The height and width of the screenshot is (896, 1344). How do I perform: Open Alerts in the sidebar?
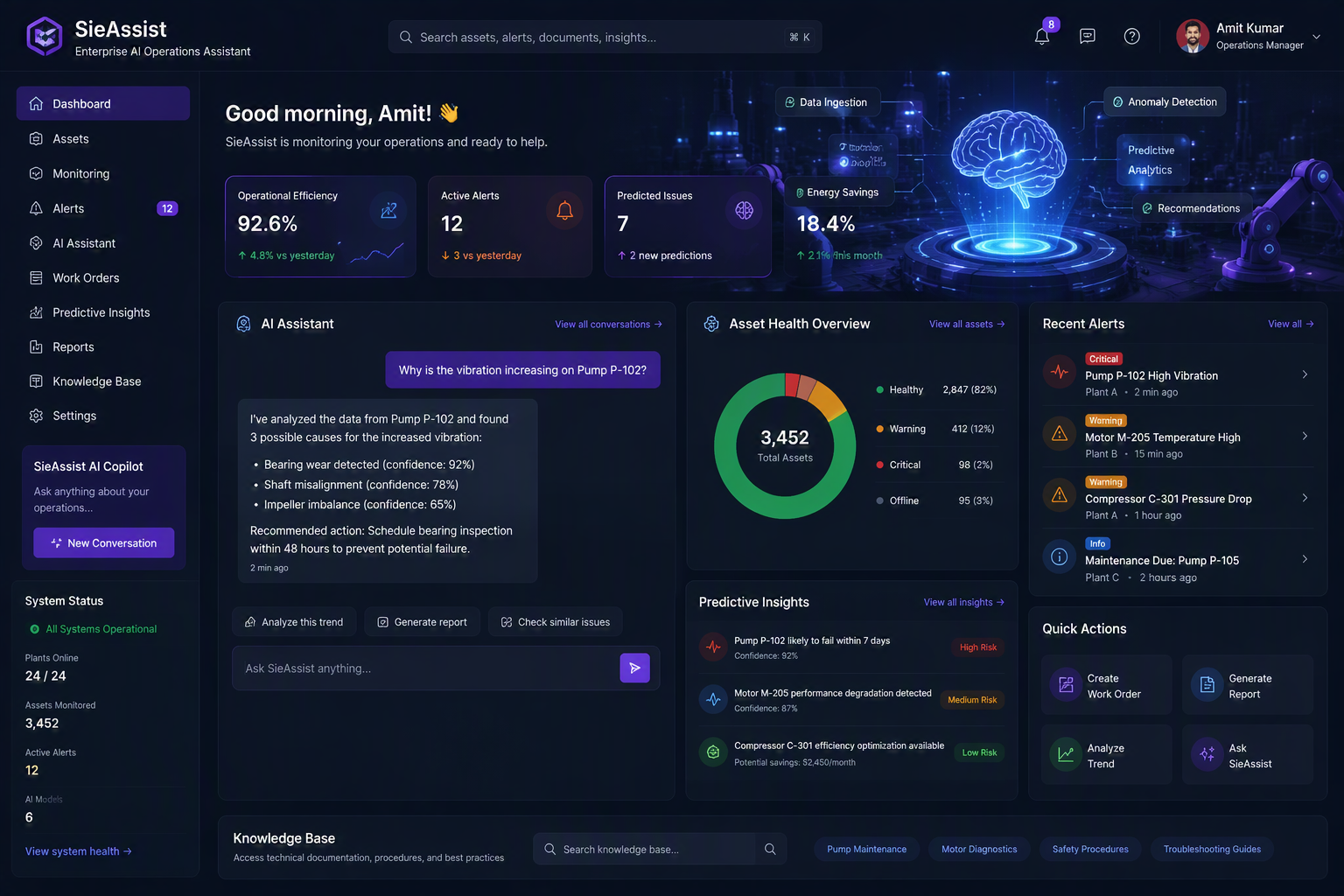click(x=103, y=208)
